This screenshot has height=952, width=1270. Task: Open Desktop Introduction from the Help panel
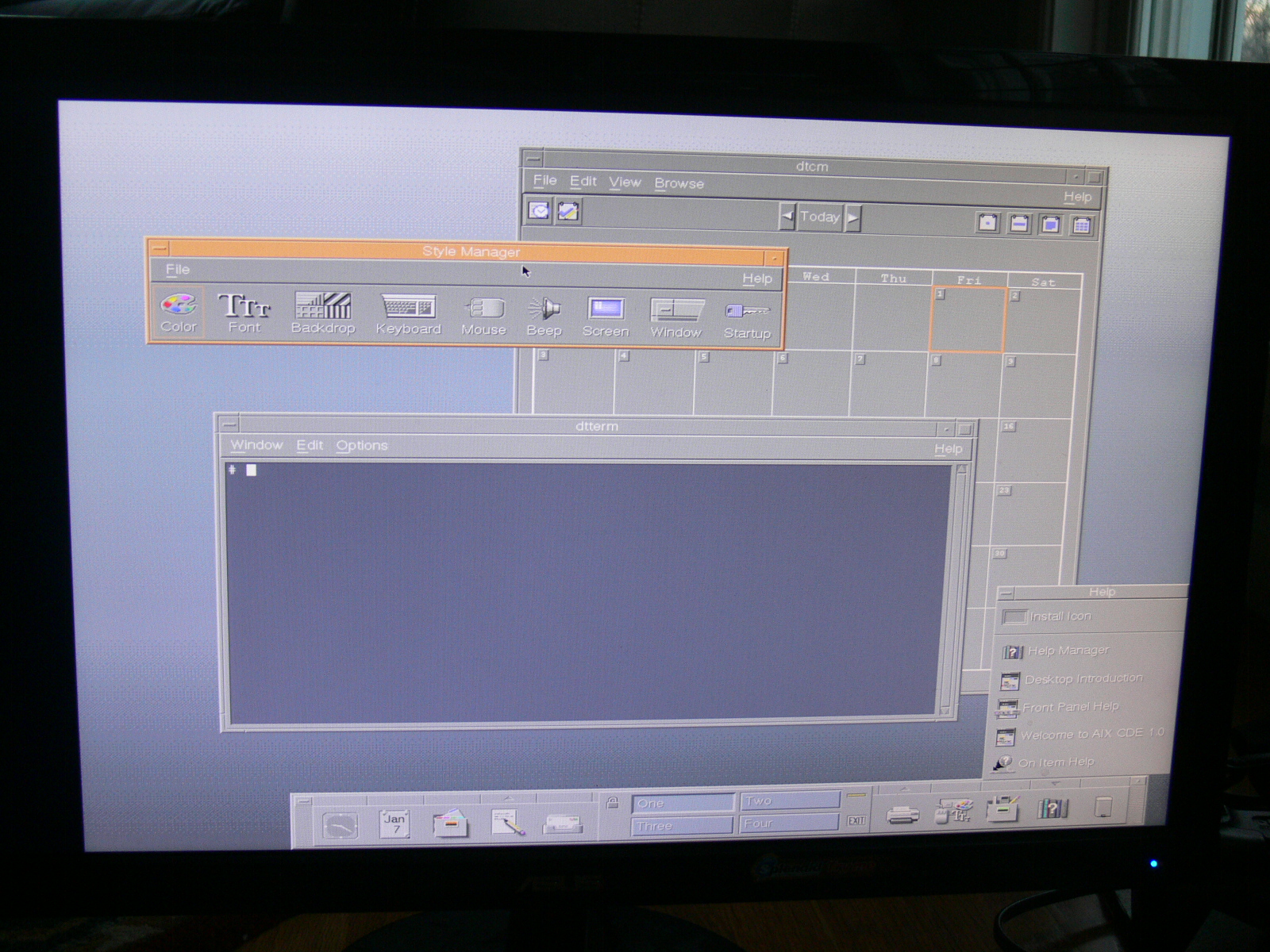click(x=1083, y=679)
